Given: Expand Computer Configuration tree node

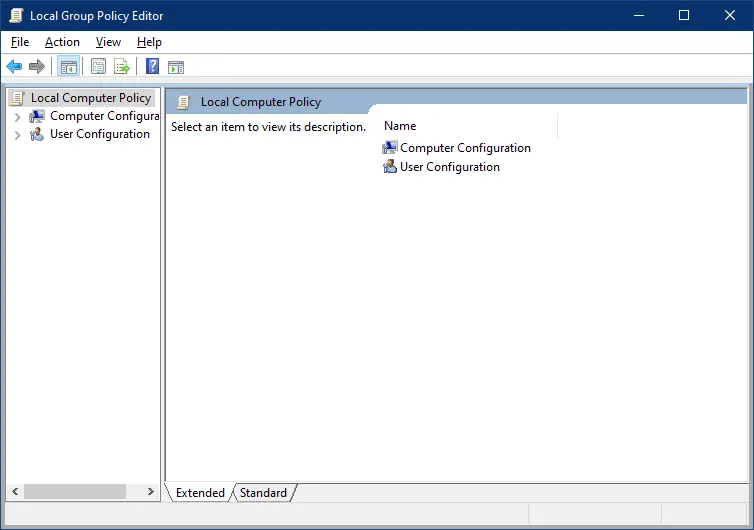Looking at the screenshot, I should point(17,117).
